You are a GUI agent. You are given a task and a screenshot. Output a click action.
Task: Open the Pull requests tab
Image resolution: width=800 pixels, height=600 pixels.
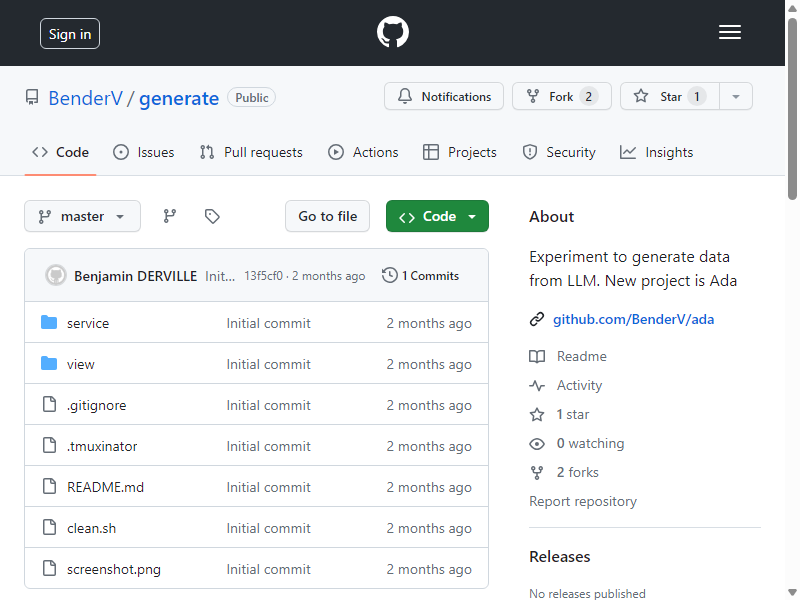click(251, 152)
